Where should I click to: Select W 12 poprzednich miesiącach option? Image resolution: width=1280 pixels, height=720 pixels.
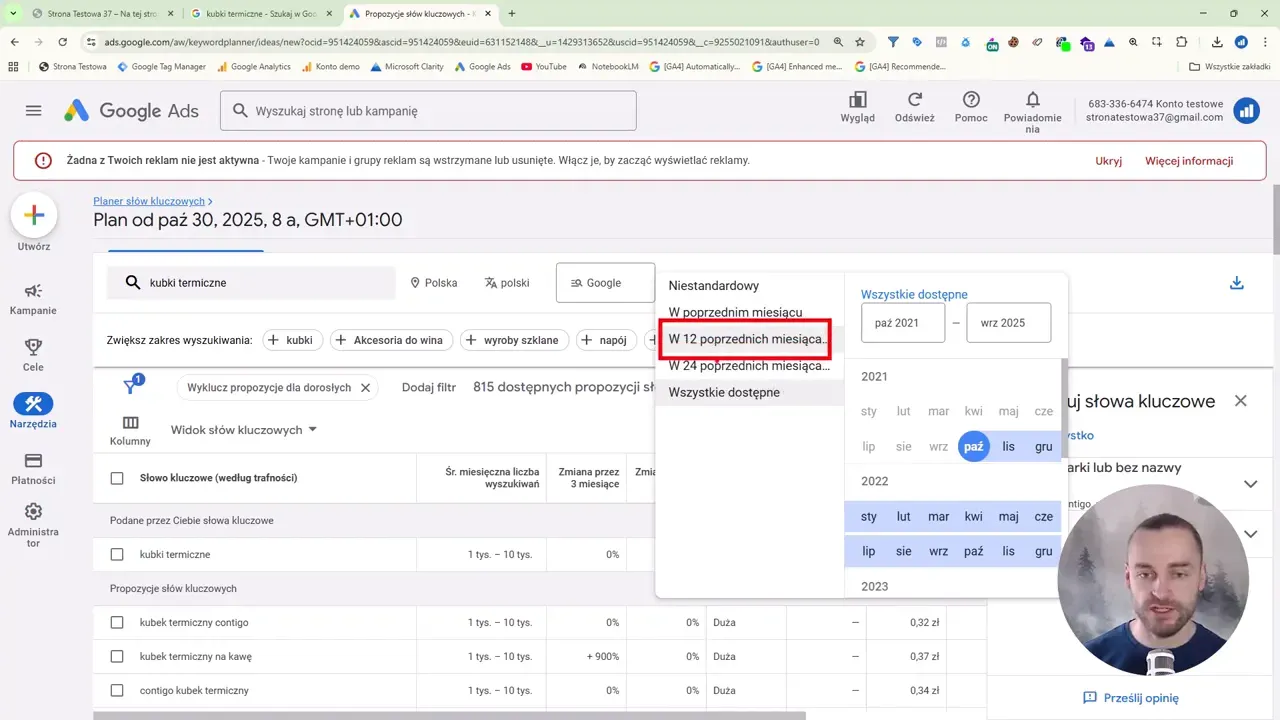[x=750, y=339]
